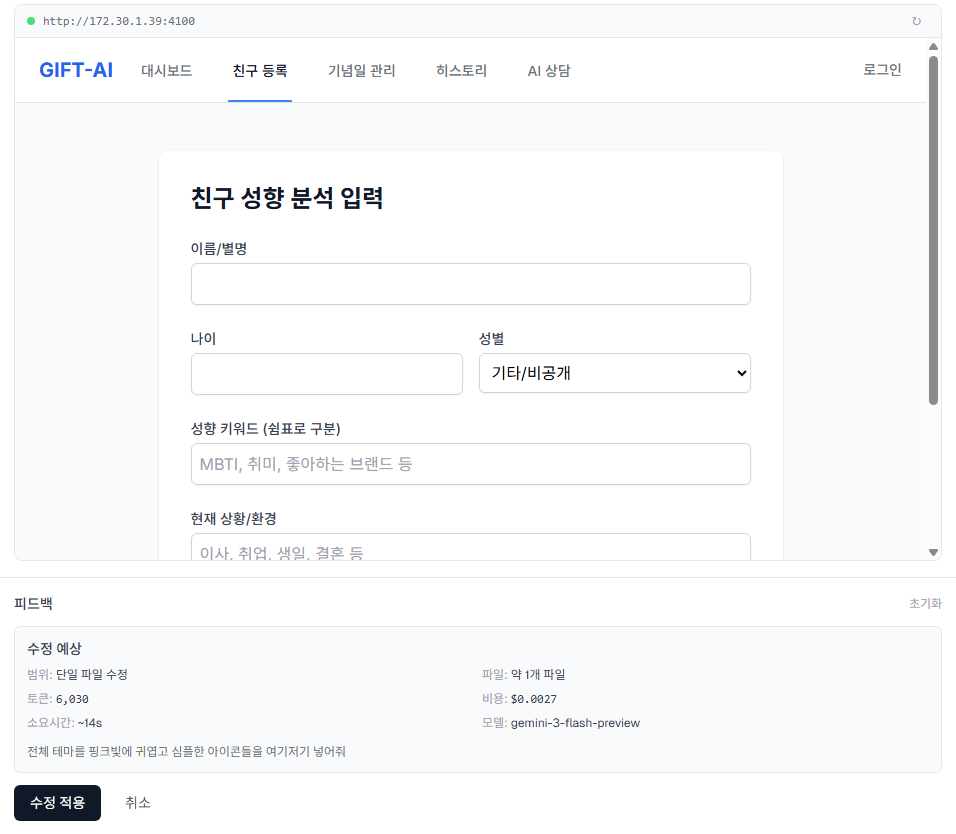Click the page's vertical scrollbar thumb
This screenshot has height=834, width=956.
pyautogui.click(x=933, y=230)
